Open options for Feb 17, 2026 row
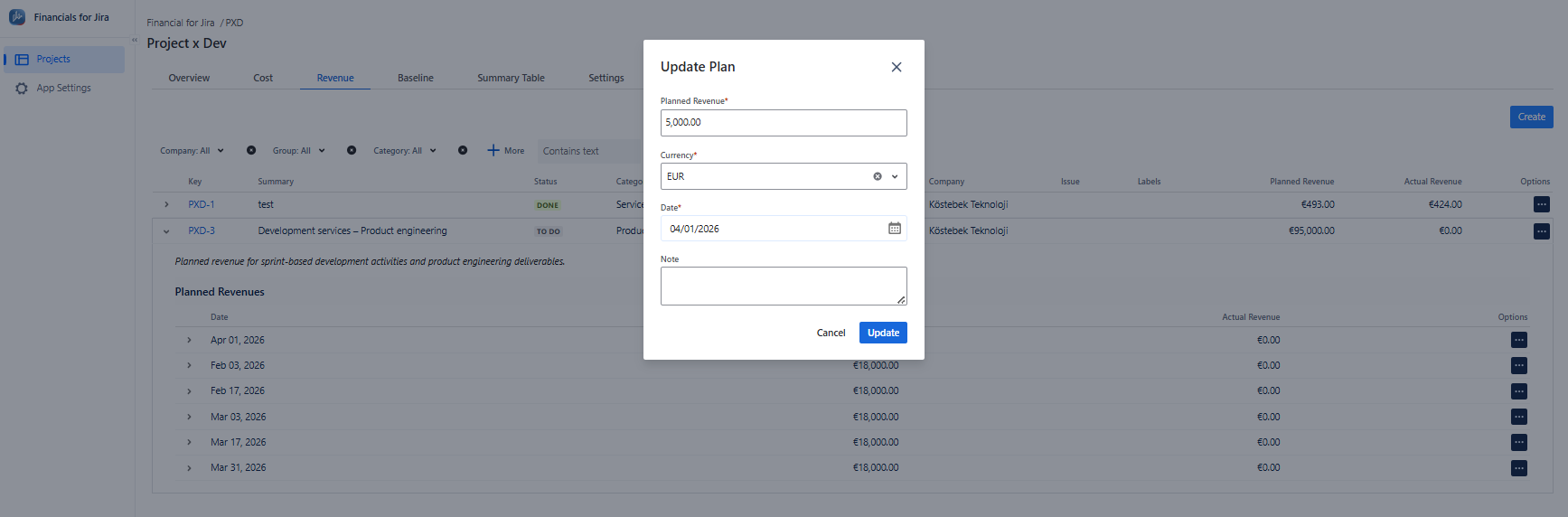Screen dimensions: 1568x517 point(1519,391)
